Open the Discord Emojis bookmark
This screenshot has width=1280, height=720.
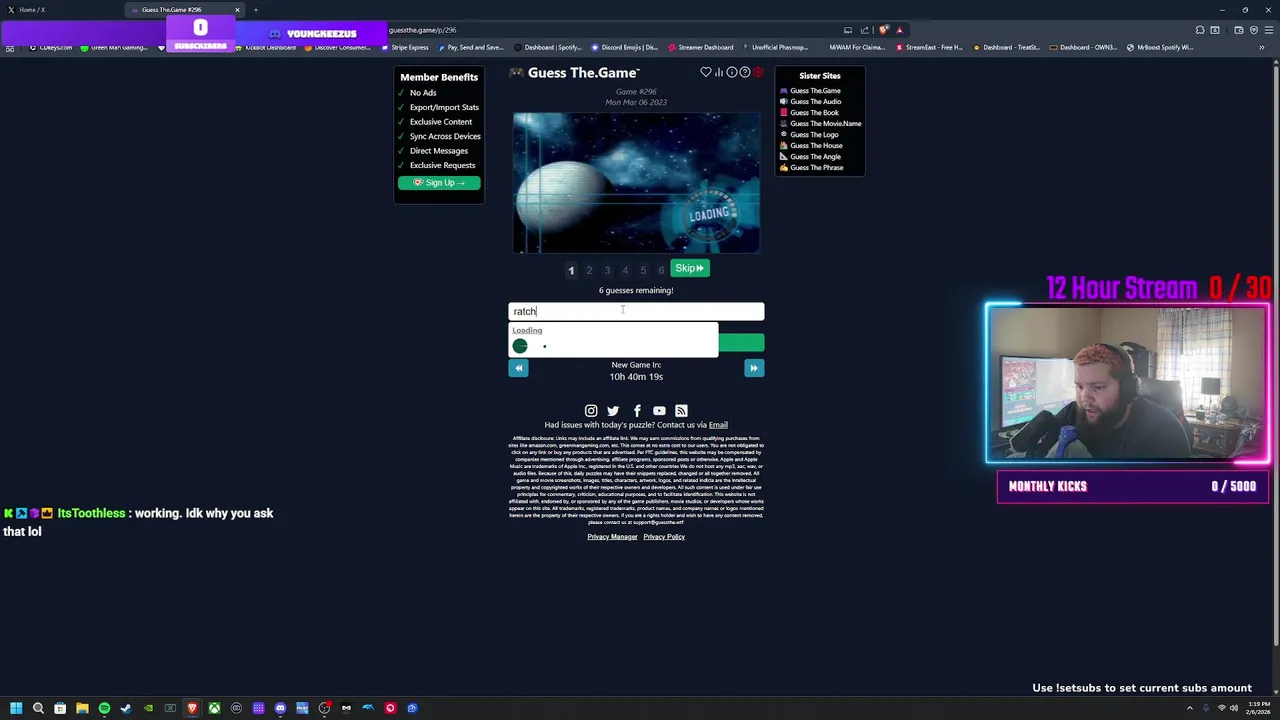coord(625,47)
